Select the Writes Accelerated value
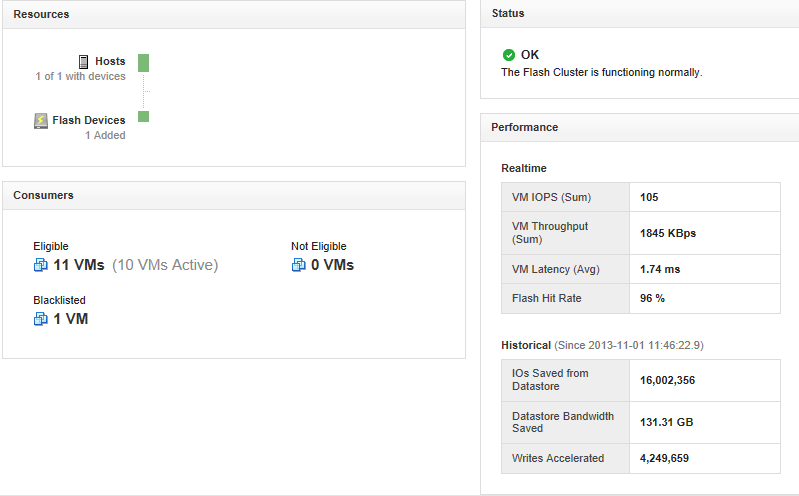This screenshot has width=799, height=496. pos(664,458)
